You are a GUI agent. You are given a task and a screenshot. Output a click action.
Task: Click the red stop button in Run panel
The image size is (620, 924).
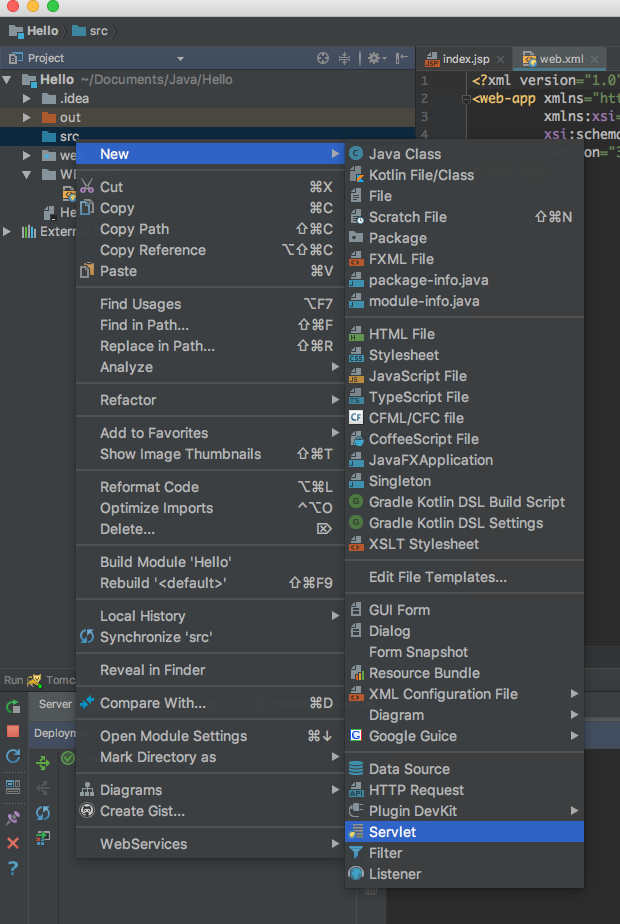pos(13,731)
